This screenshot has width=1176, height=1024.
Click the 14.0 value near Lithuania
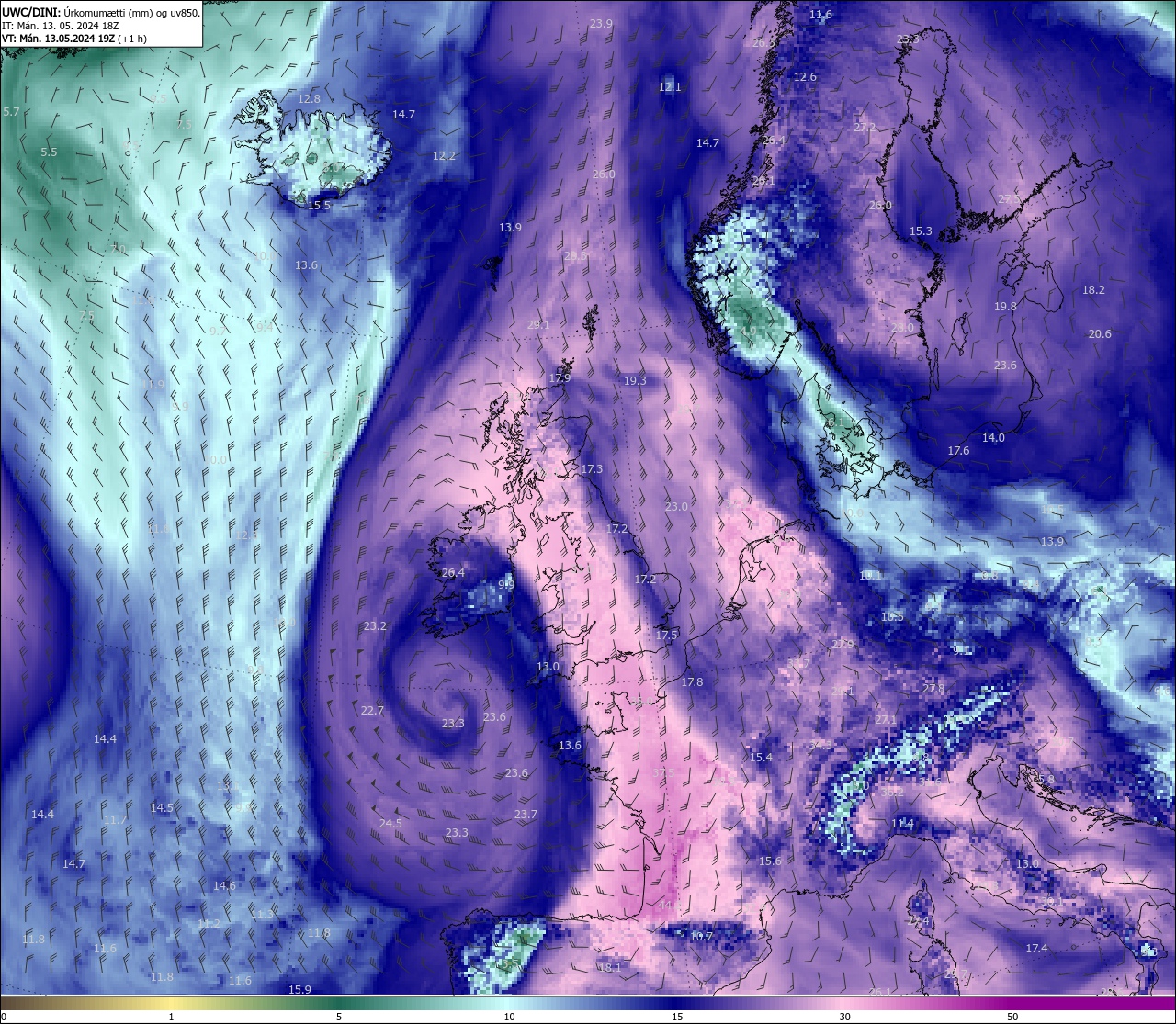coord(993,438)
